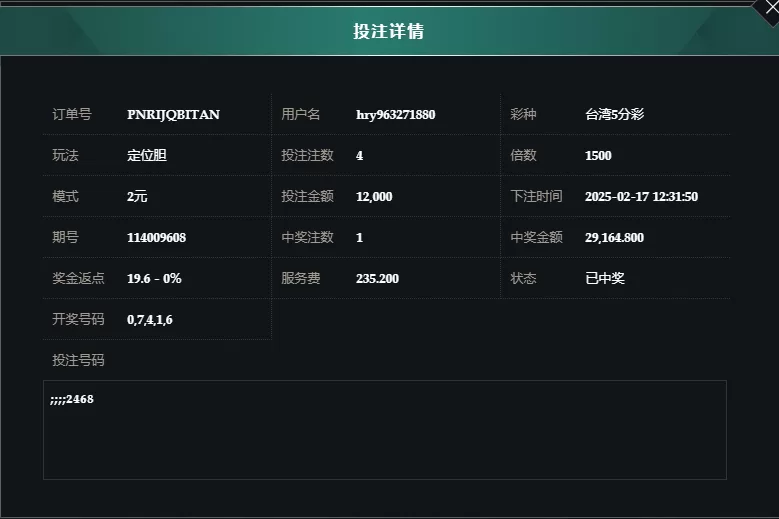Click the 定位胆 play method value

coord(147,155)
